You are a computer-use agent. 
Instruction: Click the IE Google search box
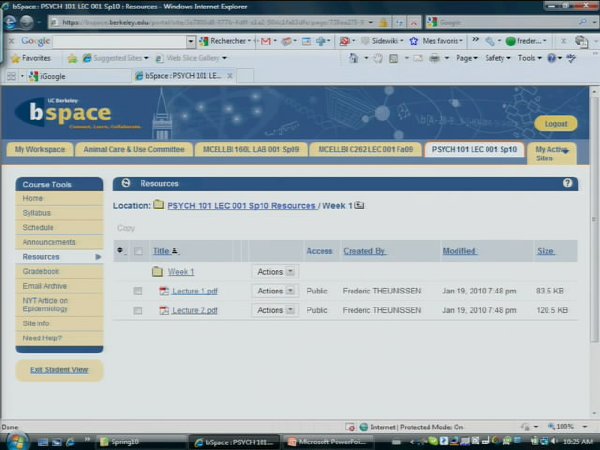click(507, 23)
